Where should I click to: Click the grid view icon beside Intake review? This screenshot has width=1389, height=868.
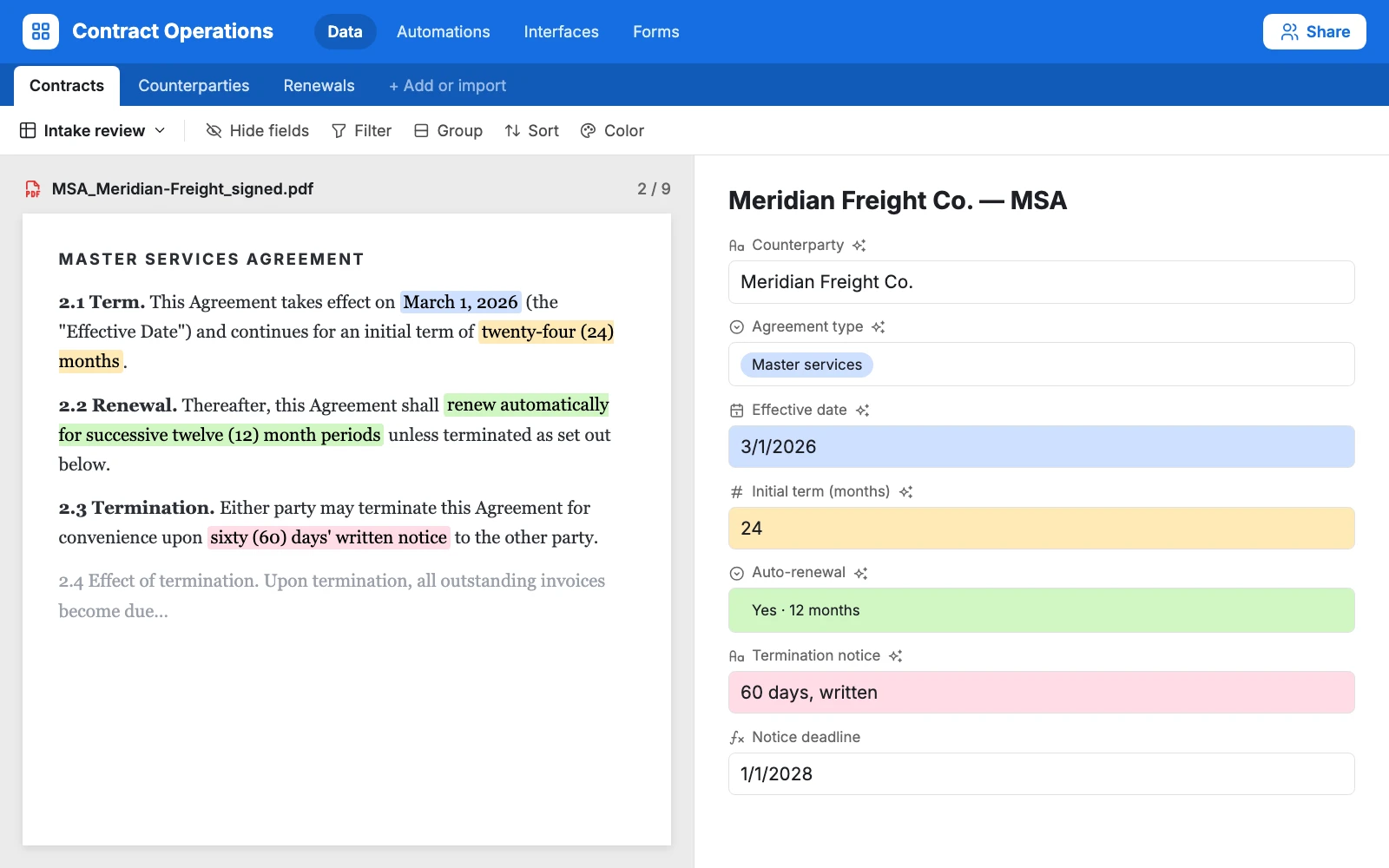[28, 130]
